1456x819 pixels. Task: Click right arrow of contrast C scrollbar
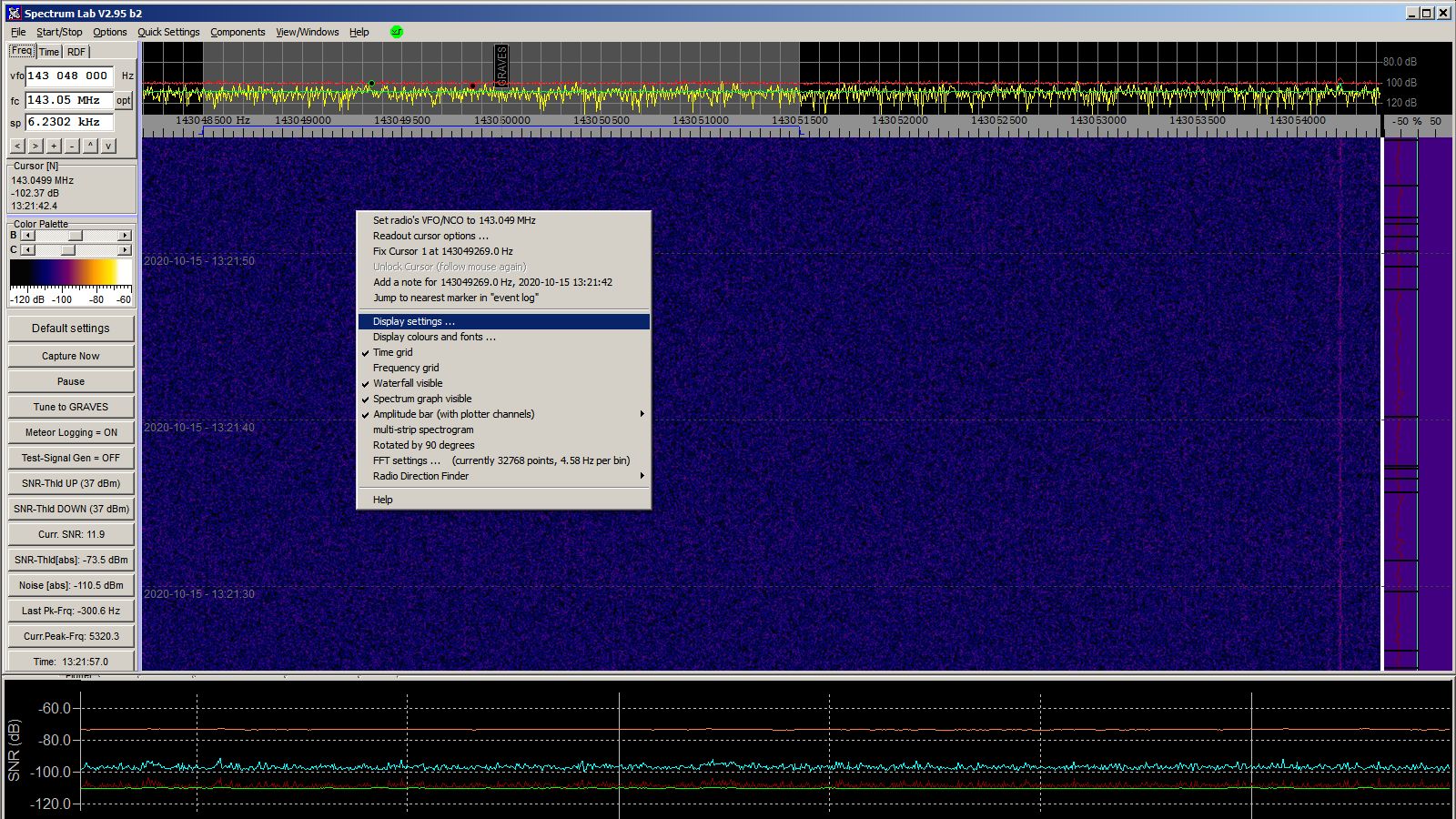[125, 250]
